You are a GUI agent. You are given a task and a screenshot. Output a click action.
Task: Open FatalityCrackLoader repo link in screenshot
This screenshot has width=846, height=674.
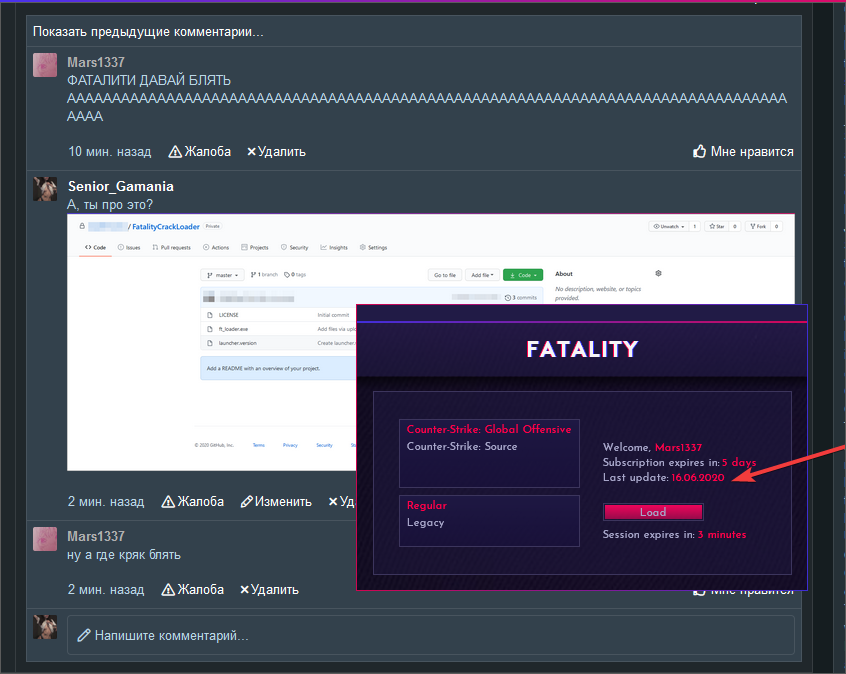(166, 227)
